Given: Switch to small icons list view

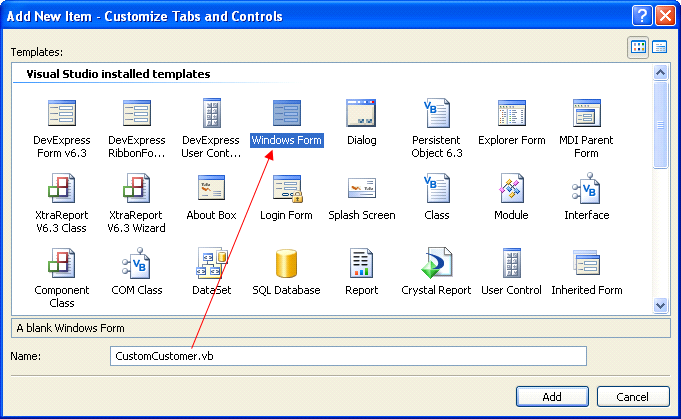Looking at the screenshot, I should coord(660,47).
